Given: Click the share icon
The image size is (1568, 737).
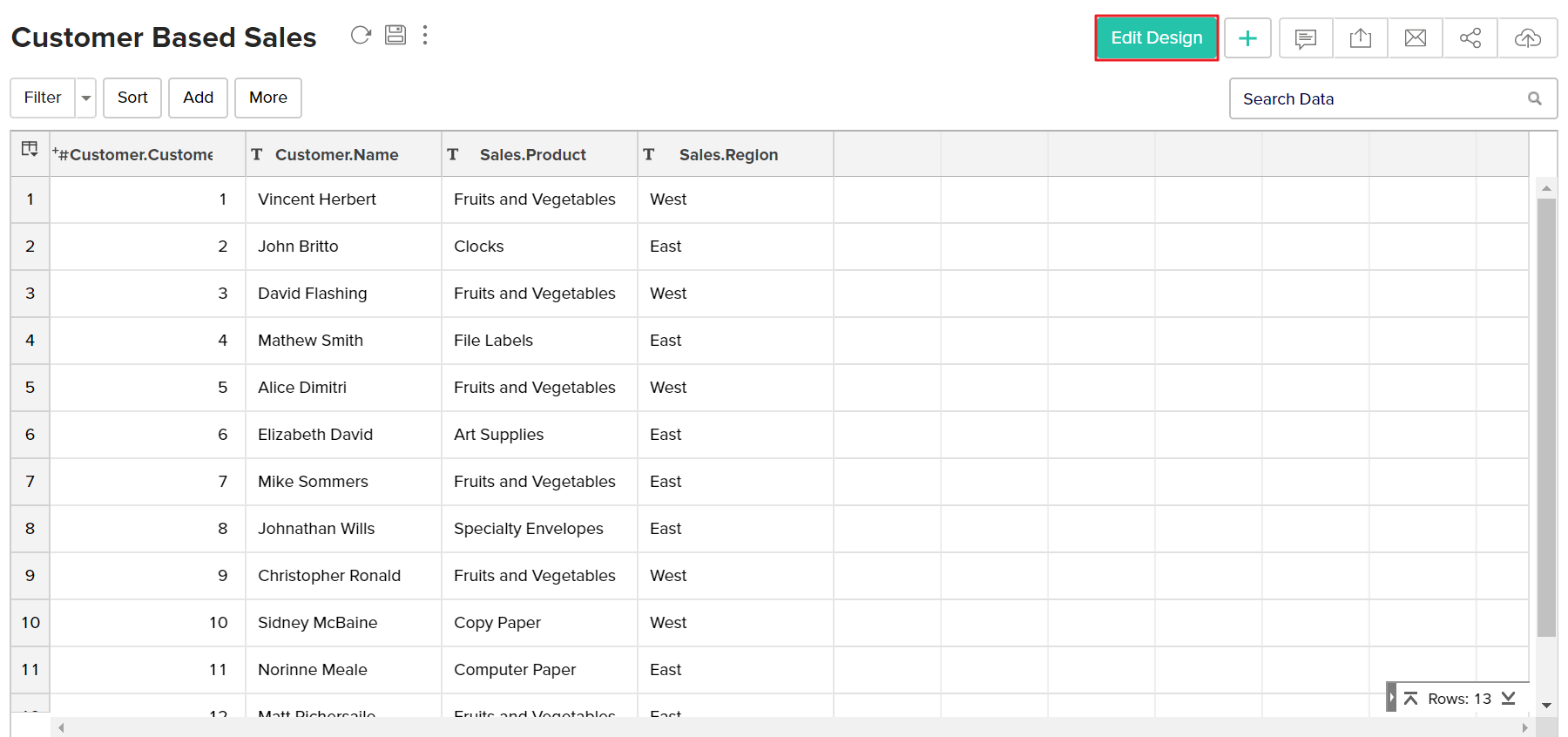Looking at the screenshot, I should click(x=1470, y=38).
